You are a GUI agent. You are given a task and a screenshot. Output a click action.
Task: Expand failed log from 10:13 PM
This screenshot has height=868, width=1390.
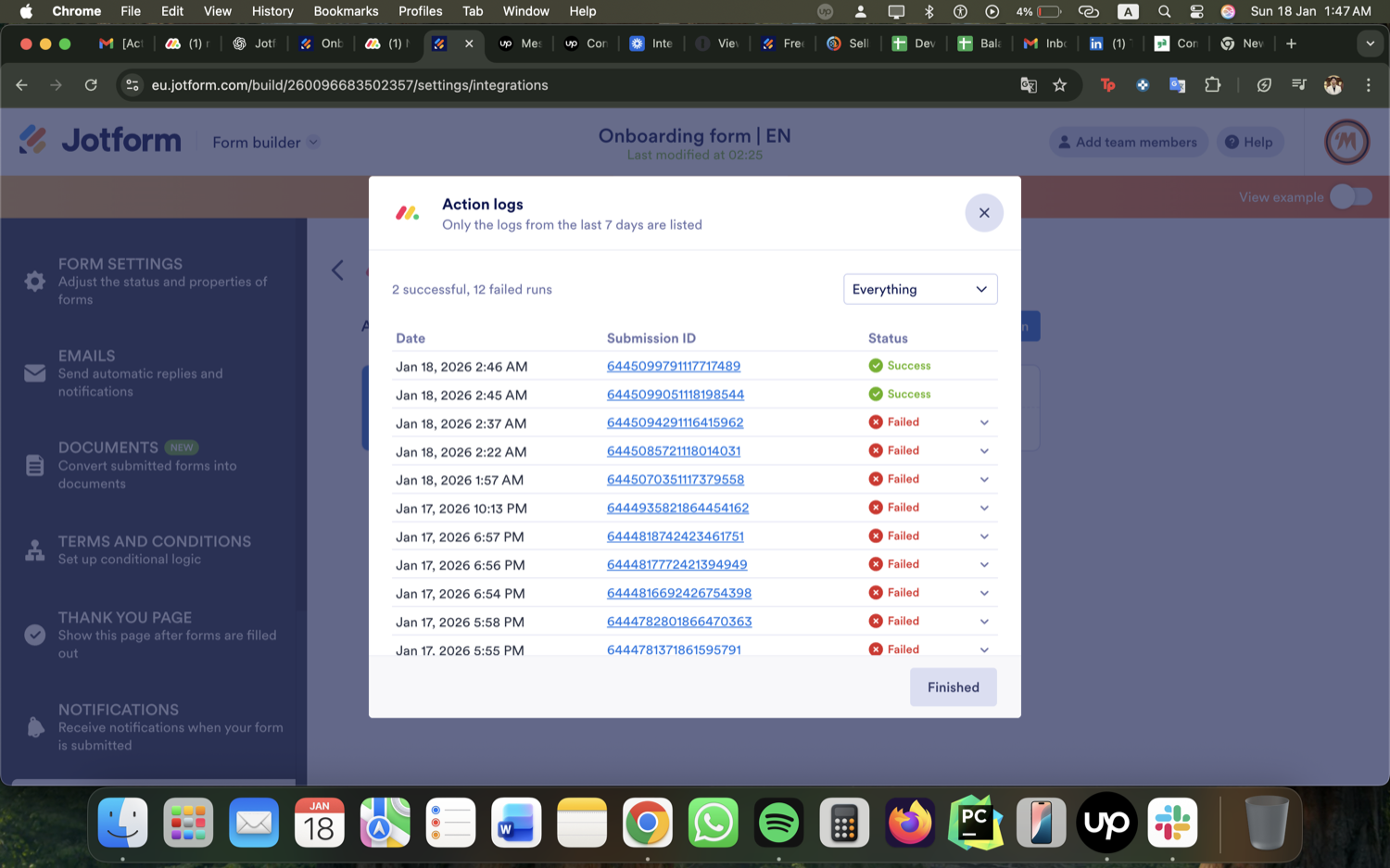point(984,508)
